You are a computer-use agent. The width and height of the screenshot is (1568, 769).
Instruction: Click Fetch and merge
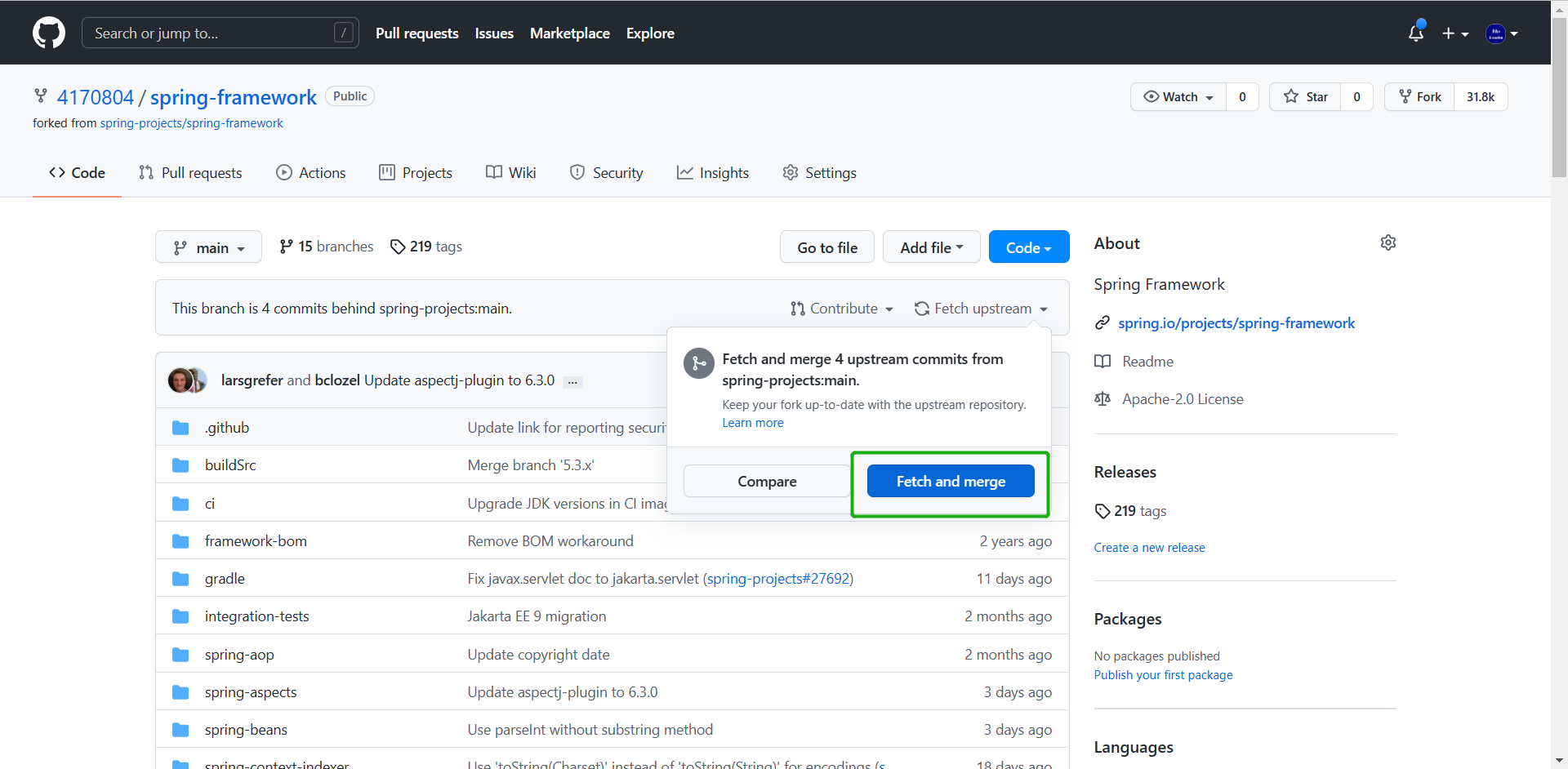951,481
